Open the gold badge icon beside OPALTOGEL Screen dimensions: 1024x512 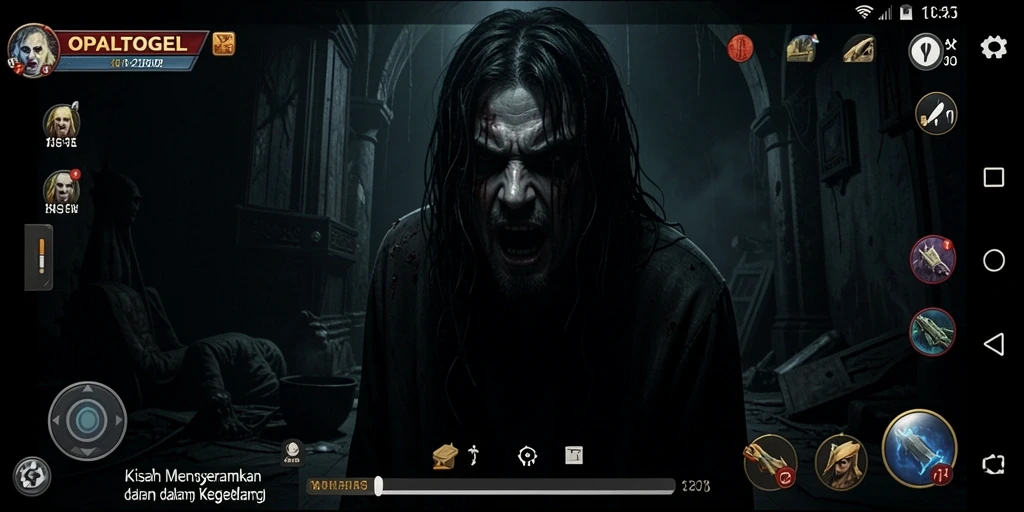224,43
